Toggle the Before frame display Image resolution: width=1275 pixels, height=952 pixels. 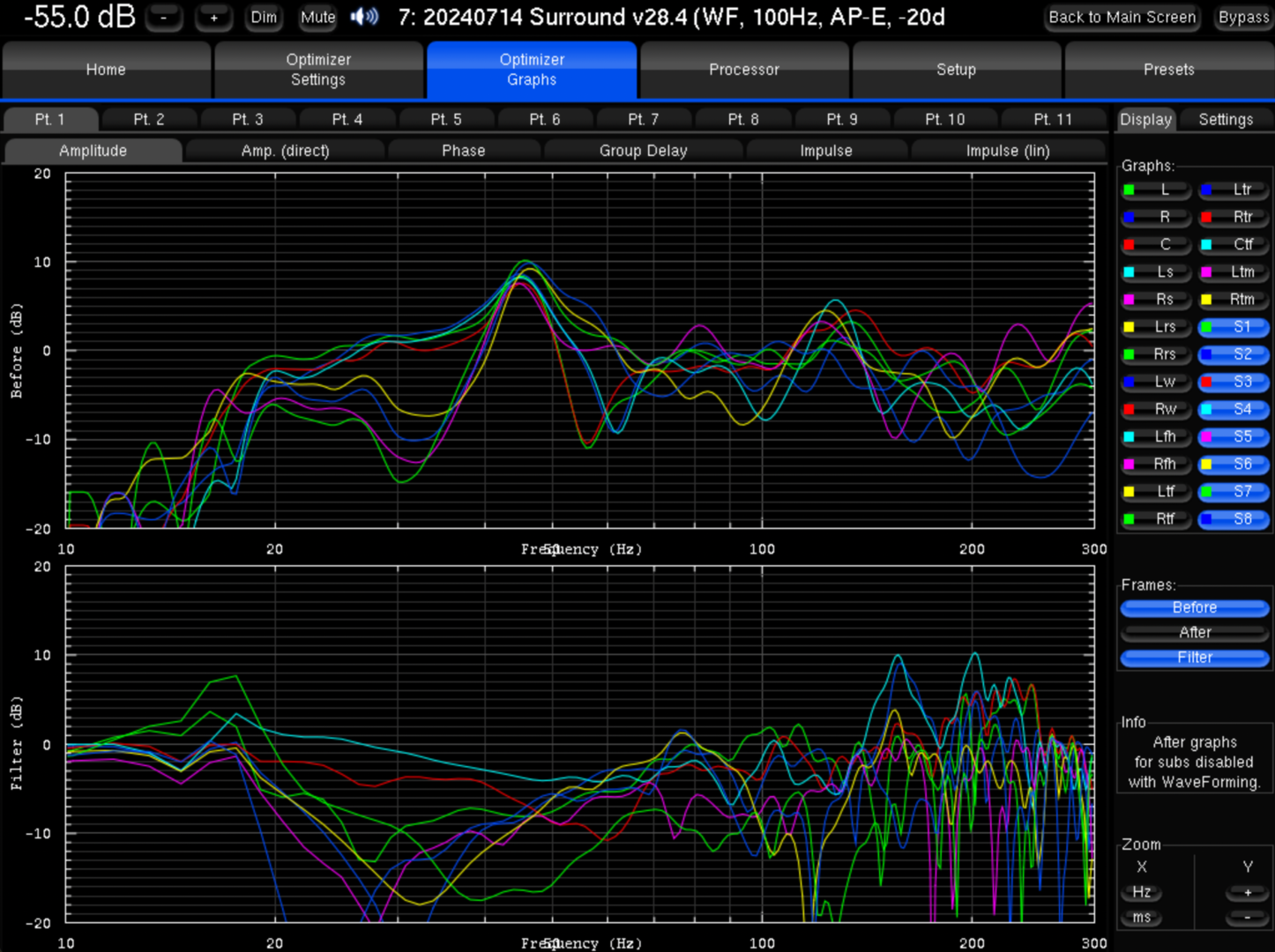point(1194,607)
